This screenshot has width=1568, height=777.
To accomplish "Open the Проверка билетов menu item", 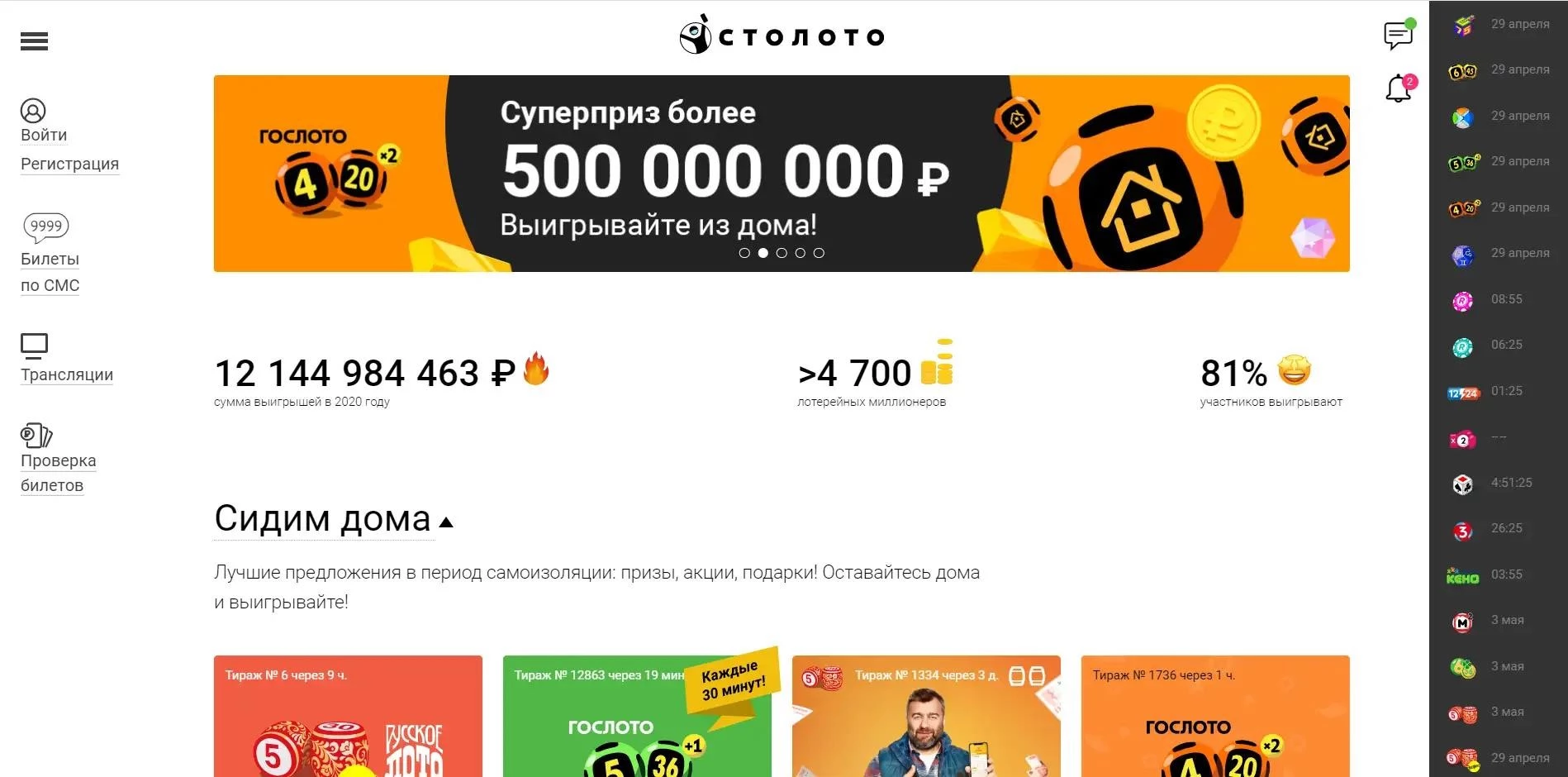I will pos(58,473).
